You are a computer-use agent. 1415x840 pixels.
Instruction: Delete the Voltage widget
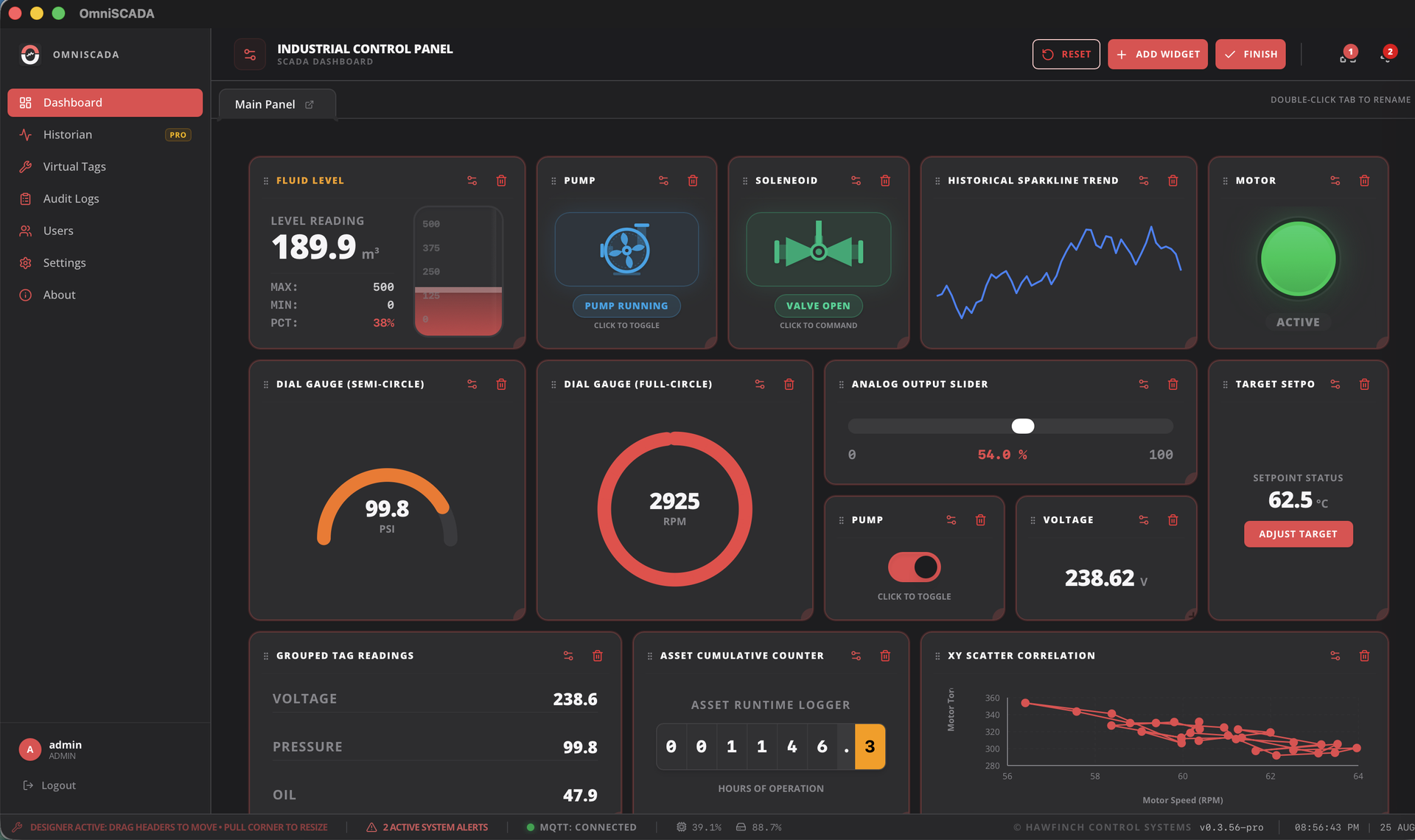1173,519
